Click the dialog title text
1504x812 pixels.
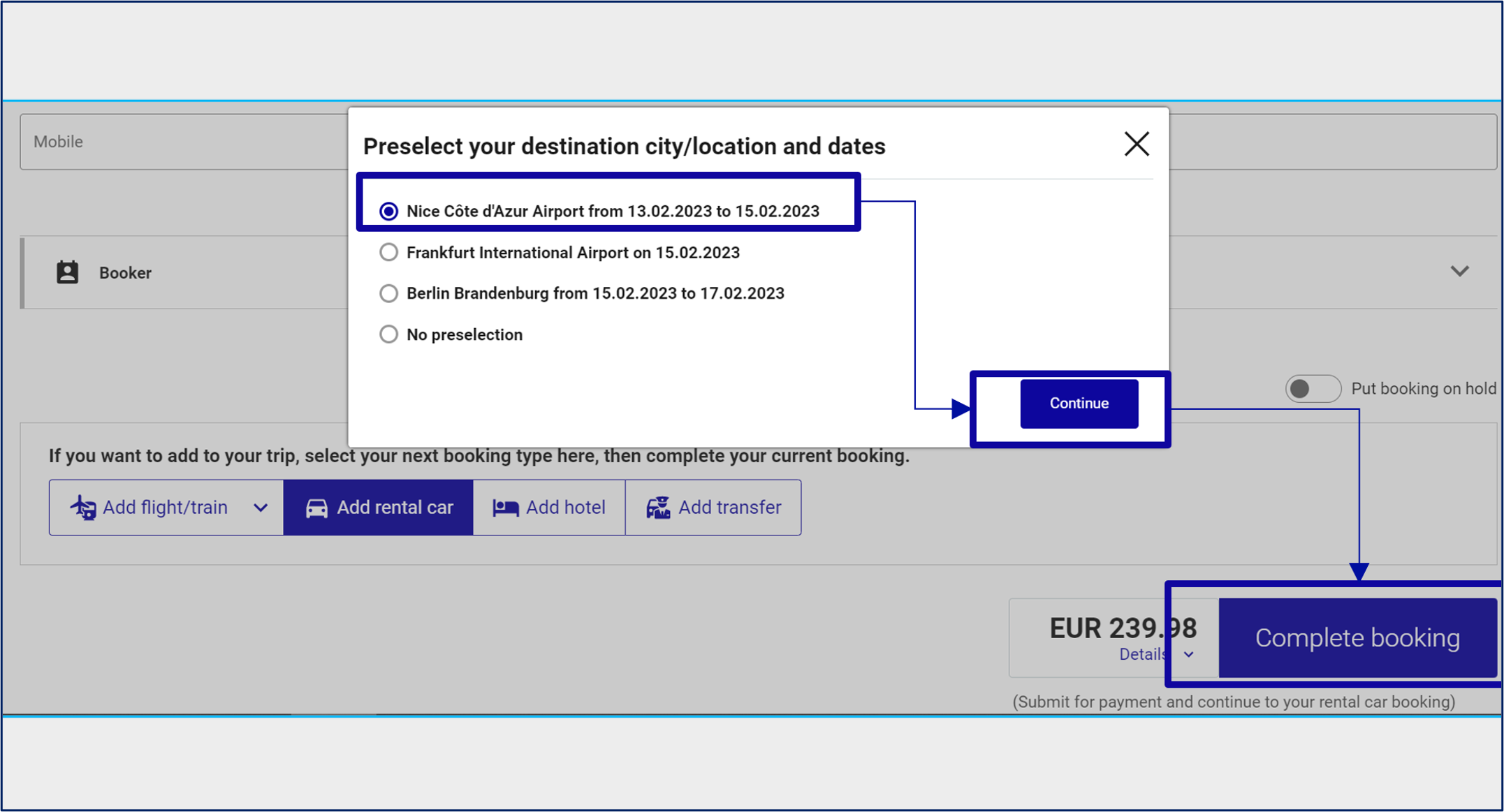[624, 147]
